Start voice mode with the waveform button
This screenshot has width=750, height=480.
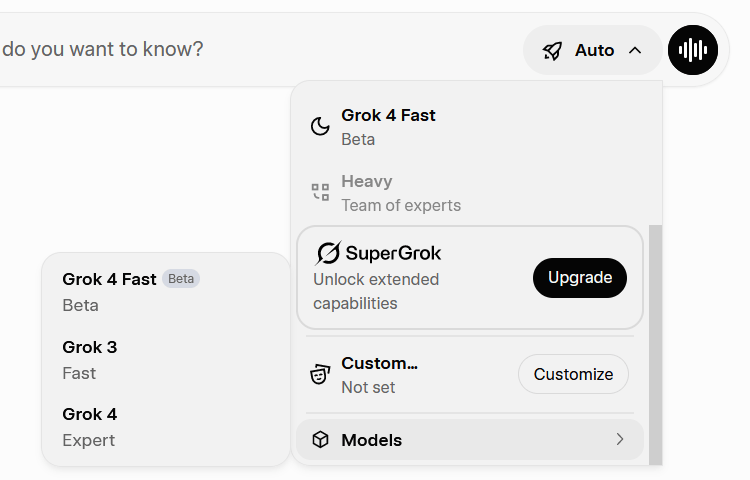[693, 50]
